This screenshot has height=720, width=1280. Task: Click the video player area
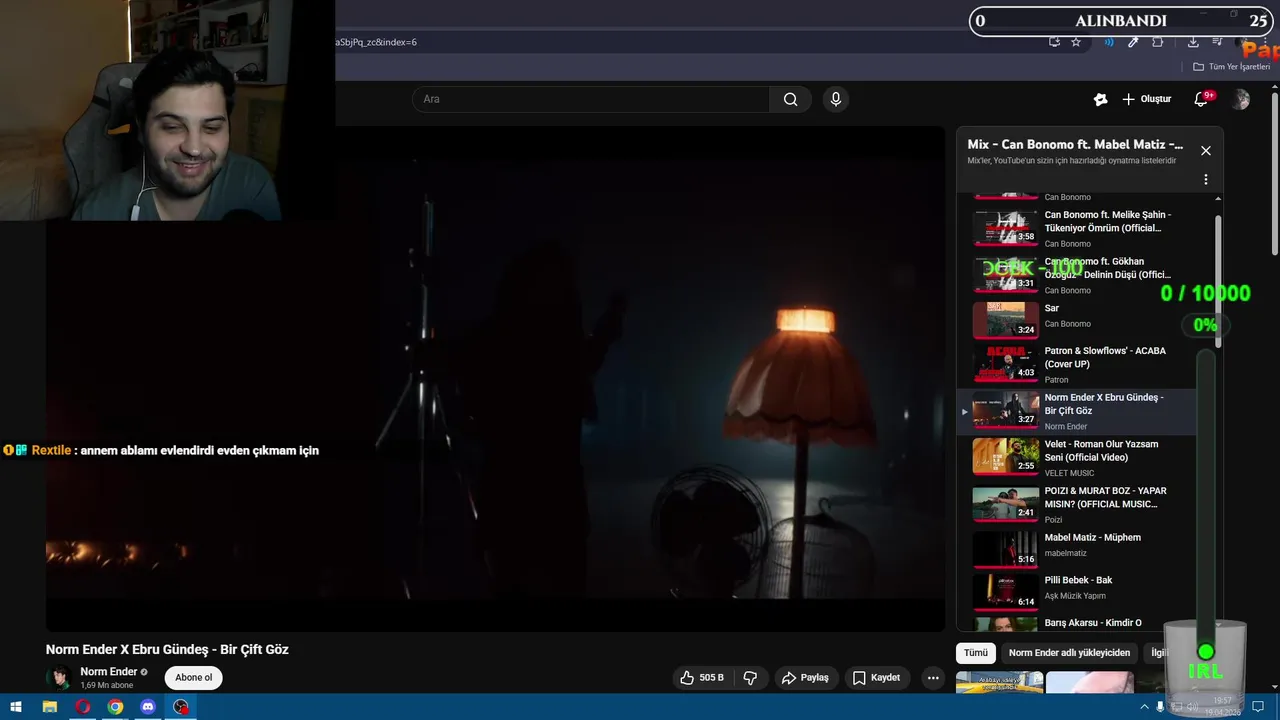pos(495,378)
